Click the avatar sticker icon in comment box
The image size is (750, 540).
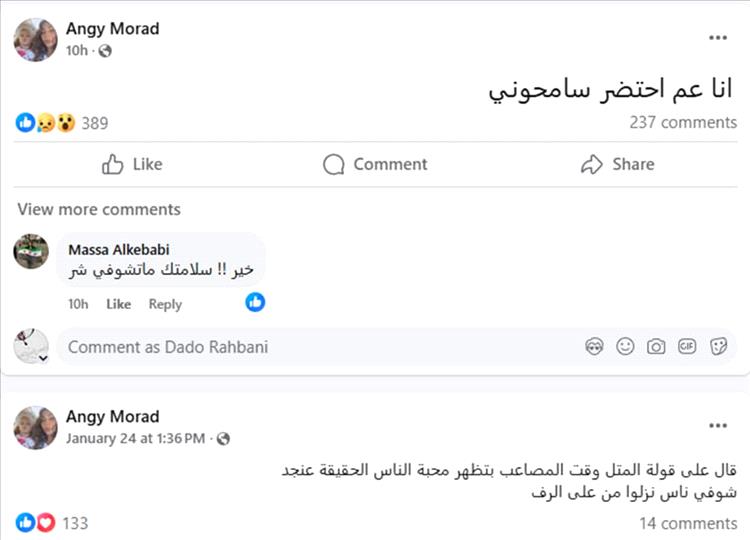[x=595, y=347]
